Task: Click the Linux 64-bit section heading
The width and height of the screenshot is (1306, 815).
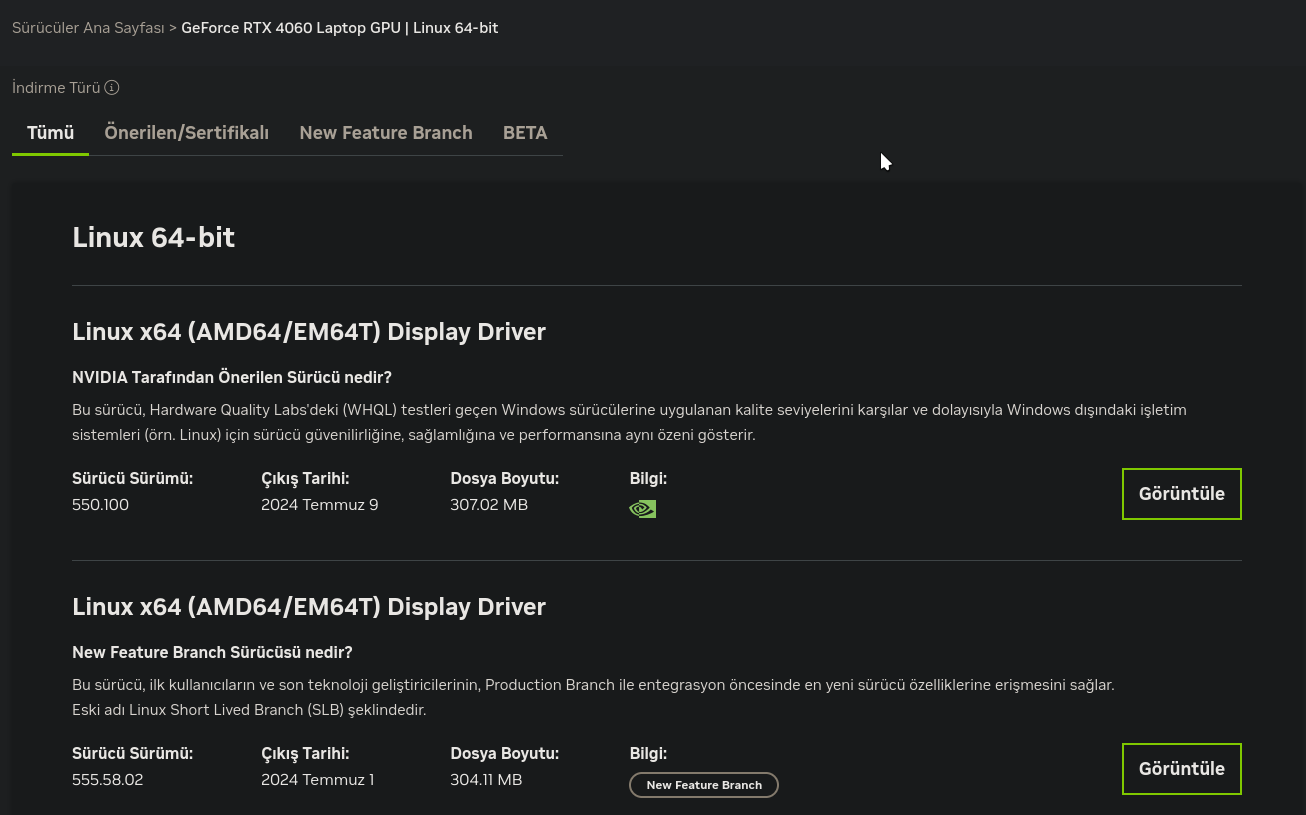Action: click(154, 237)
